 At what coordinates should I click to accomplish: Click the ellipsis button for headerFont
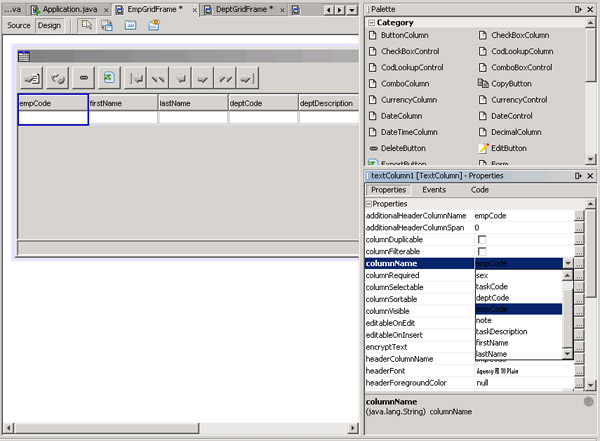tap(579, 371)
